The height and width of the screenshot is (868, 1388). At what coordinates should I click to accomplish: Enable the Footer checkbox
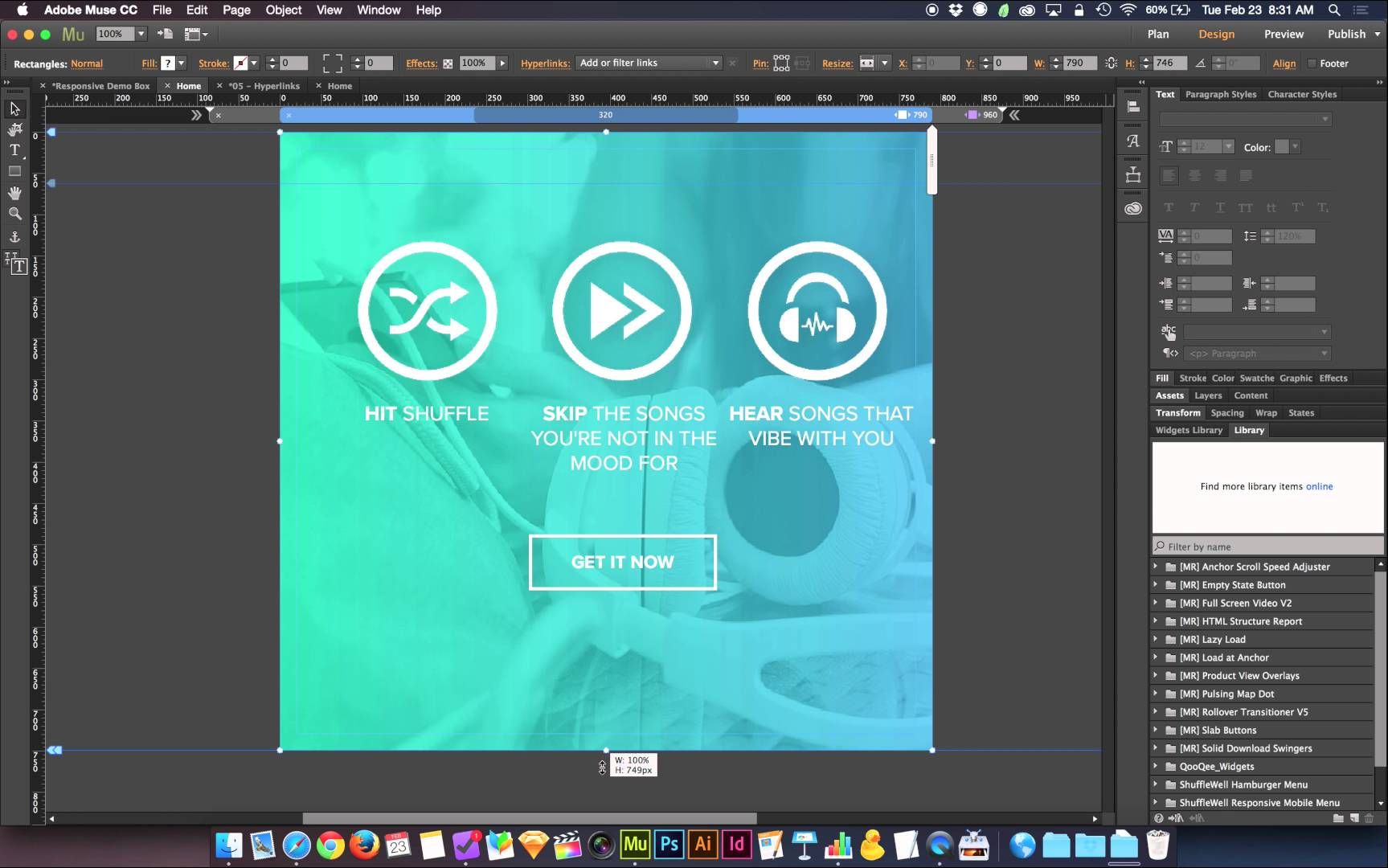(x=1312, y=63)
